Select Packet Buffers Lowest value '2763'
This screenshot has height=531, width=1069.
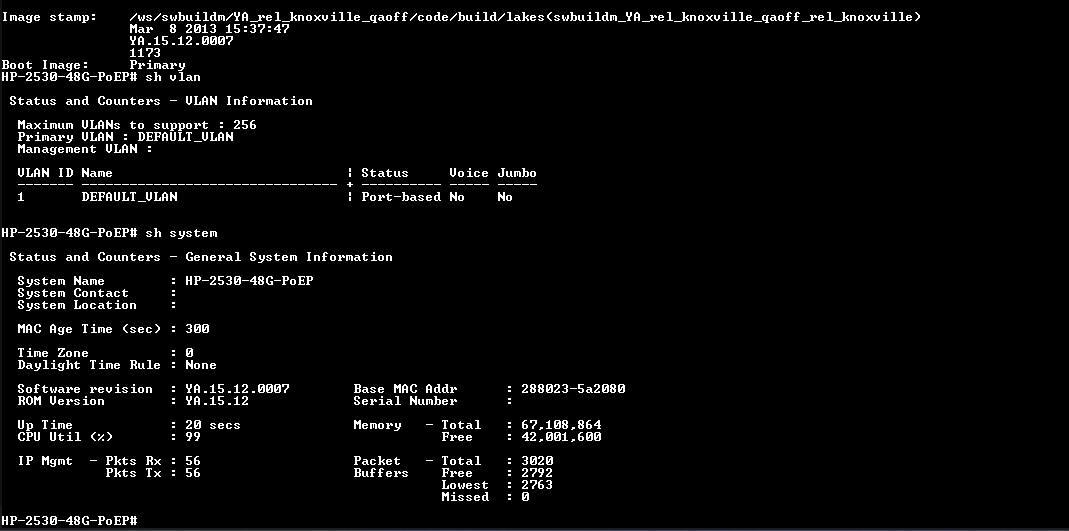pos(537,485)
